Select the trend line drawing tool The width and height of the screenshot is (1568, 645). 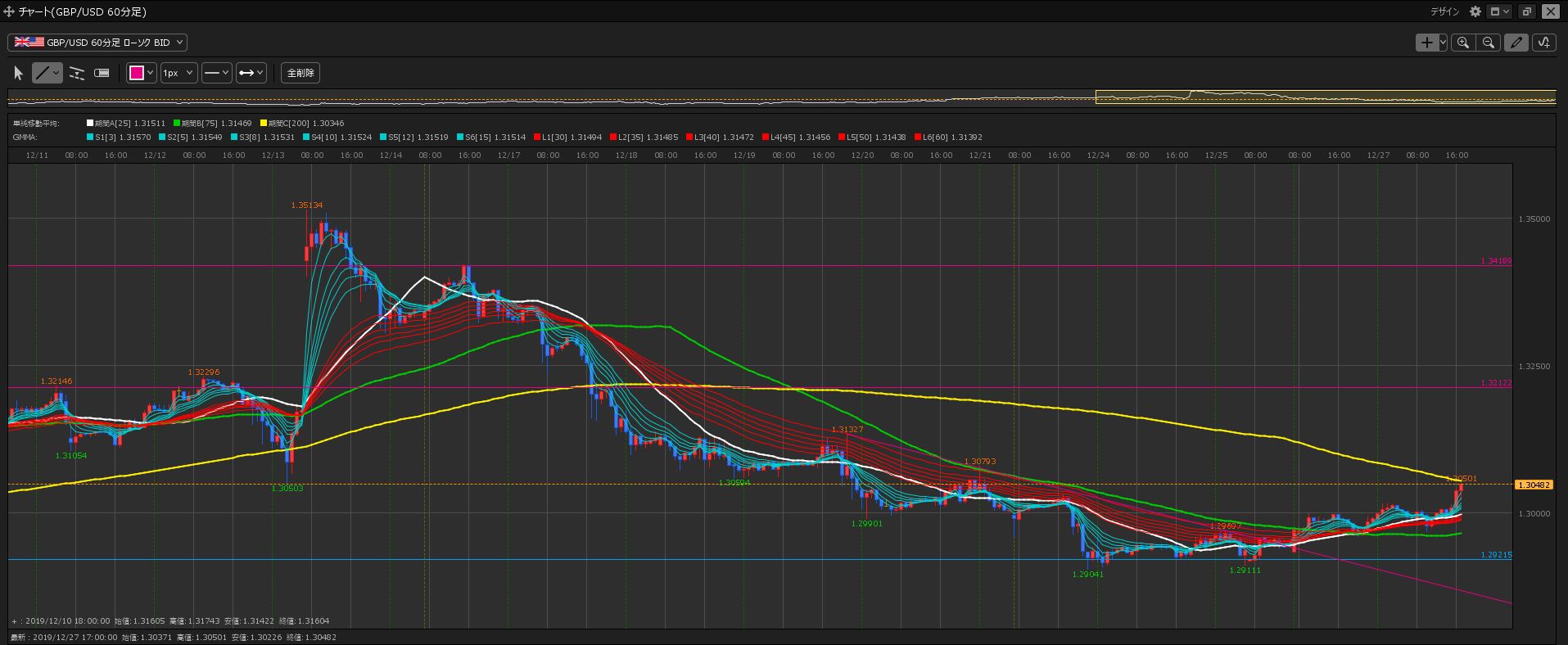(x=42, y=73)
